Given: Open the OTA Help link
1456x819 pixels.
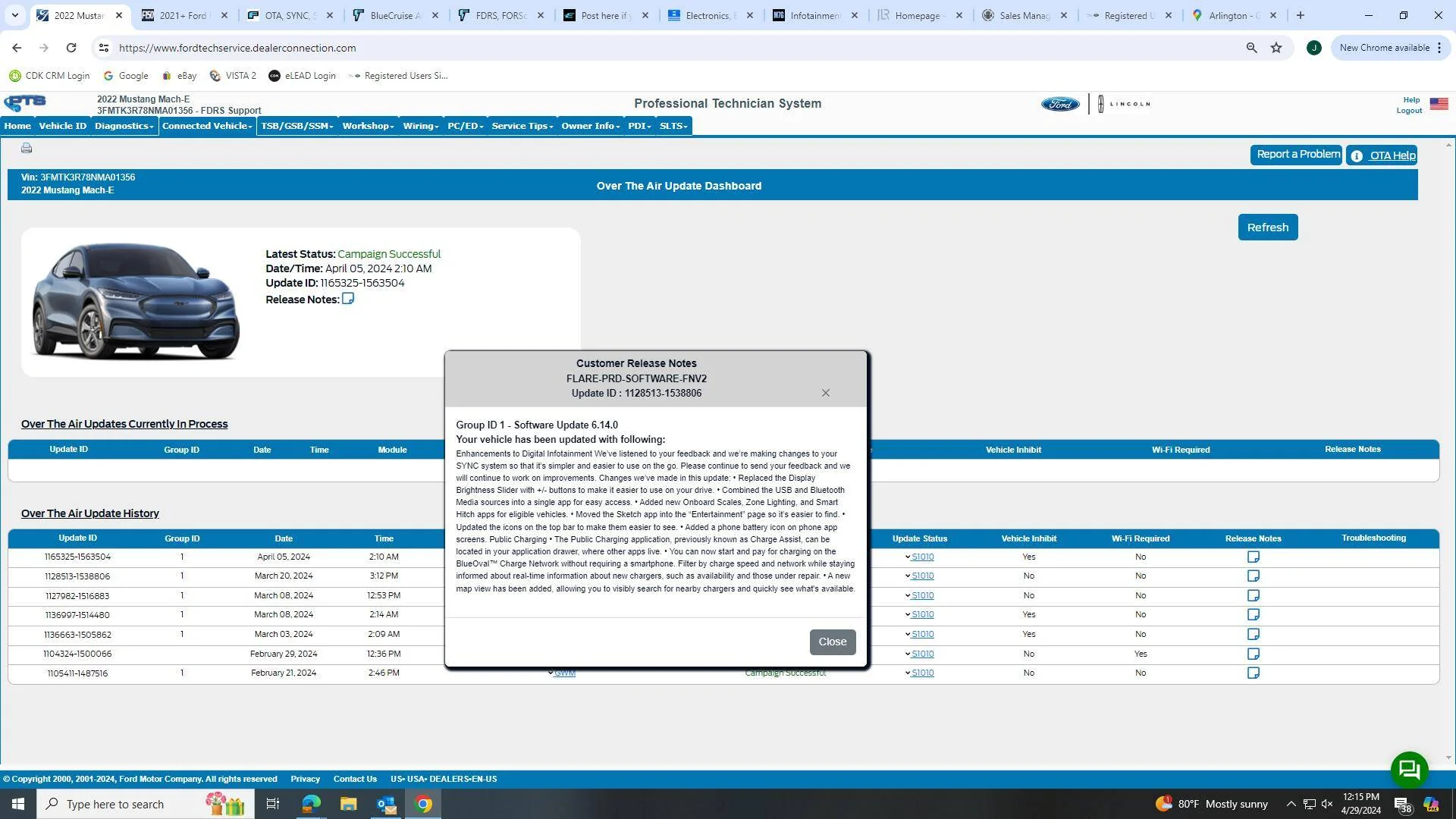Looking at the screenshot, I should point(1382,155).
